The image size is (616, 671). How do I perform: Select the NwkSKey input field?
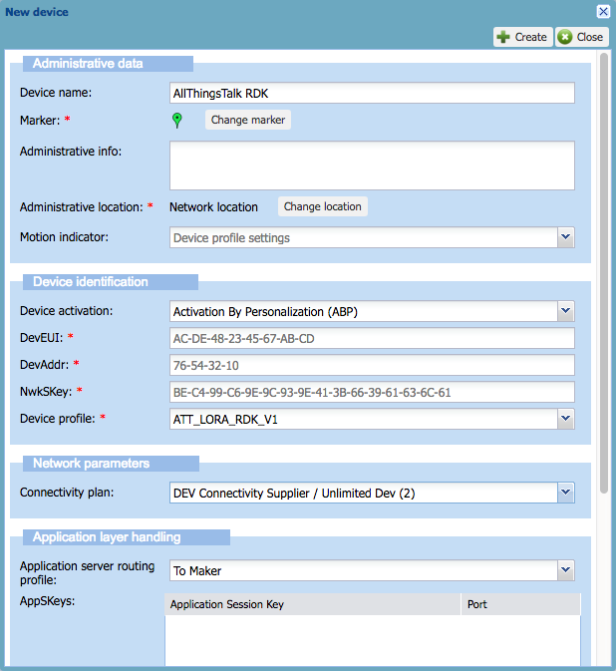(372, 392)
